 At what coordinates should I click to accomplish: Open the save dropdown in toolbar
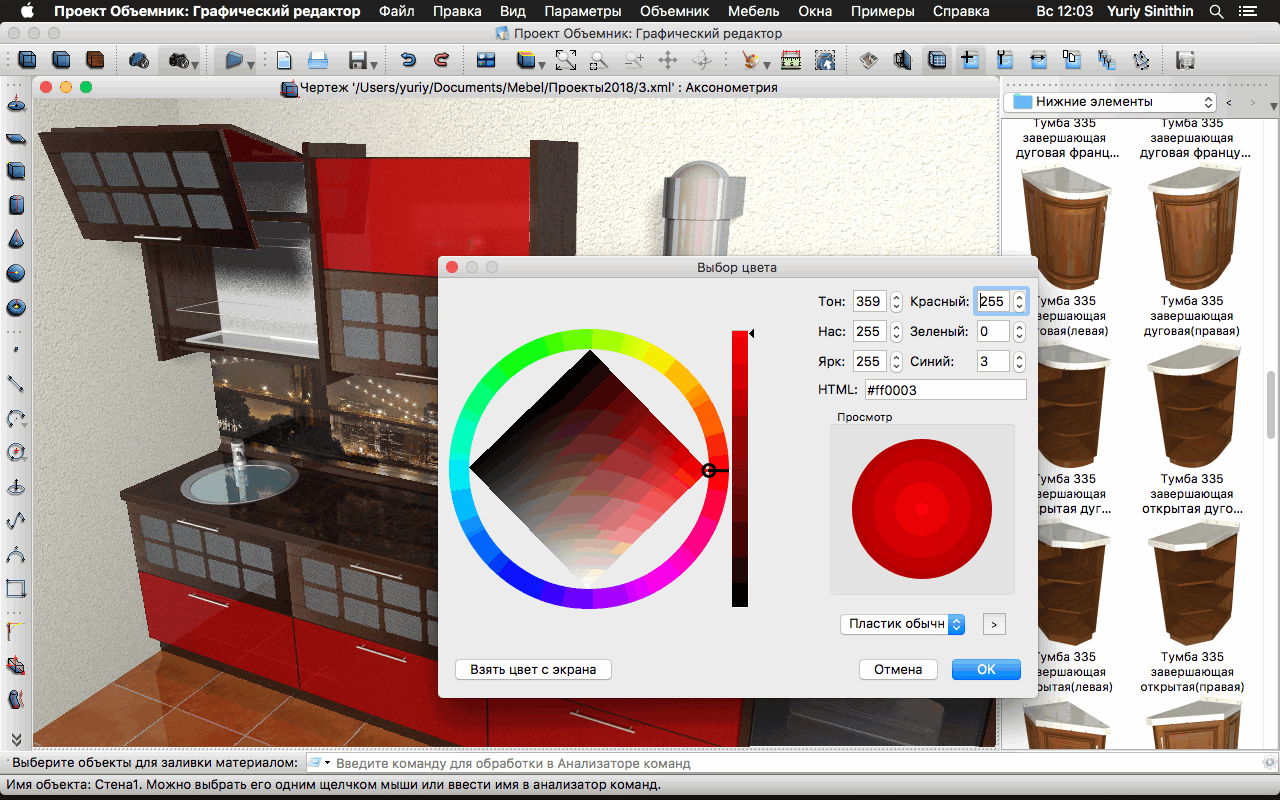coord(374,65)
